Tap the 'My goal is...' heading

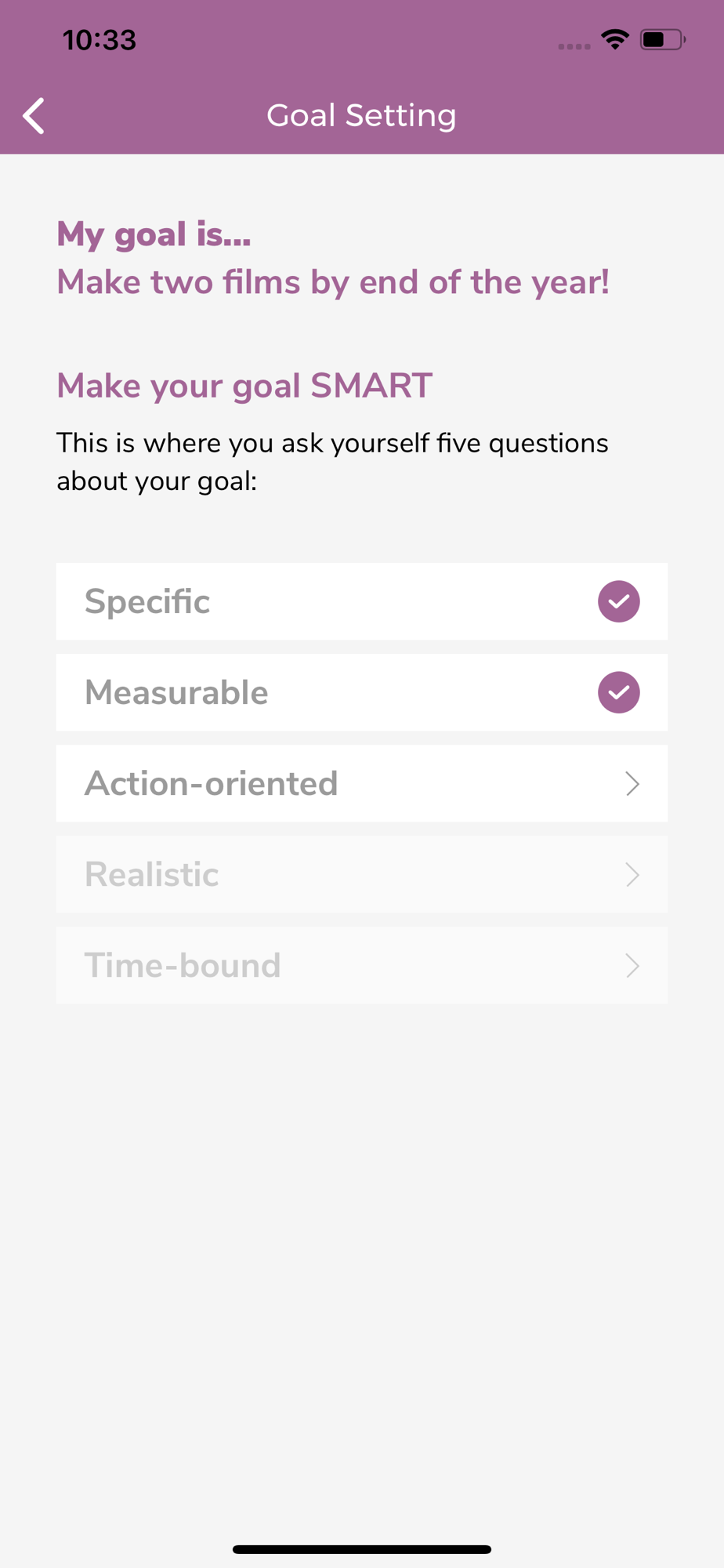154,234
